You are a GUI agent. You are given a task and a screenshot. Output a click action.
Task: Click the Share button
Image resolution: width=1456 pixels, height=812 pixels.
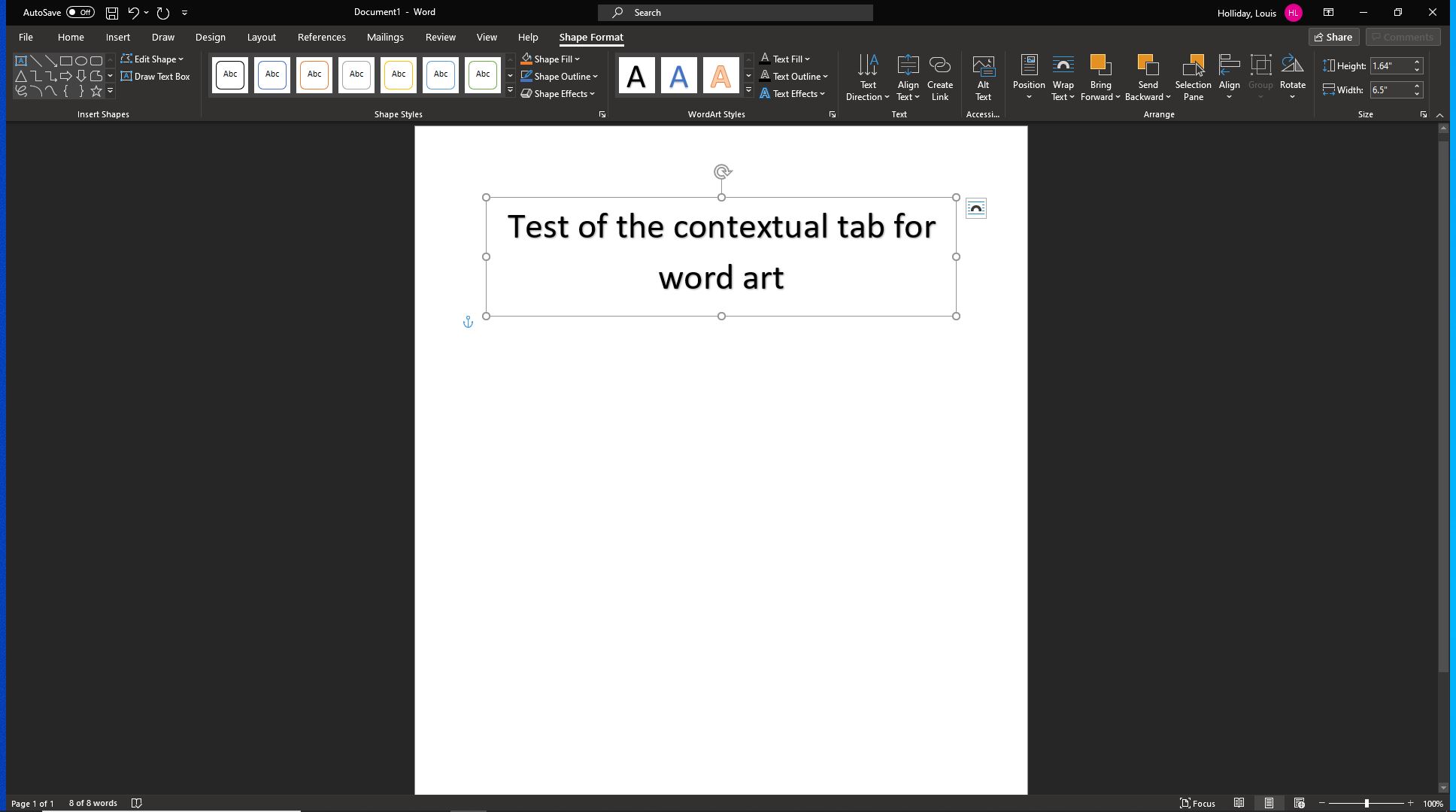1333,37
